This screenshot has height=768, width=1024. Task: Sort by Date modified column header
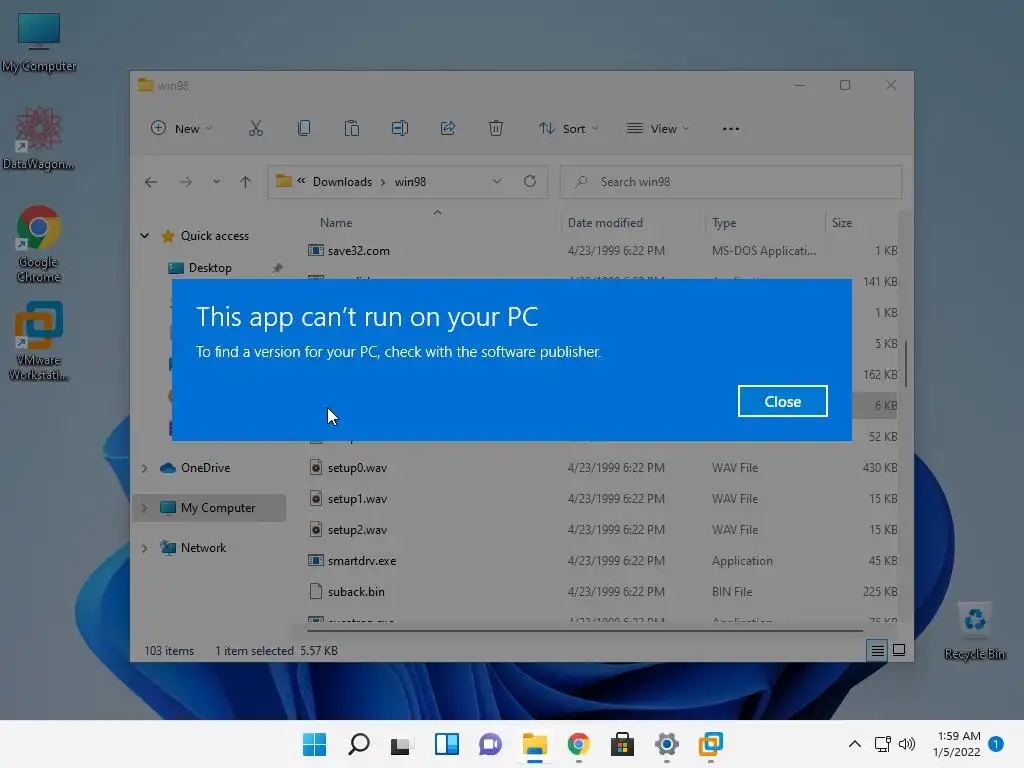tap(605, 223)
